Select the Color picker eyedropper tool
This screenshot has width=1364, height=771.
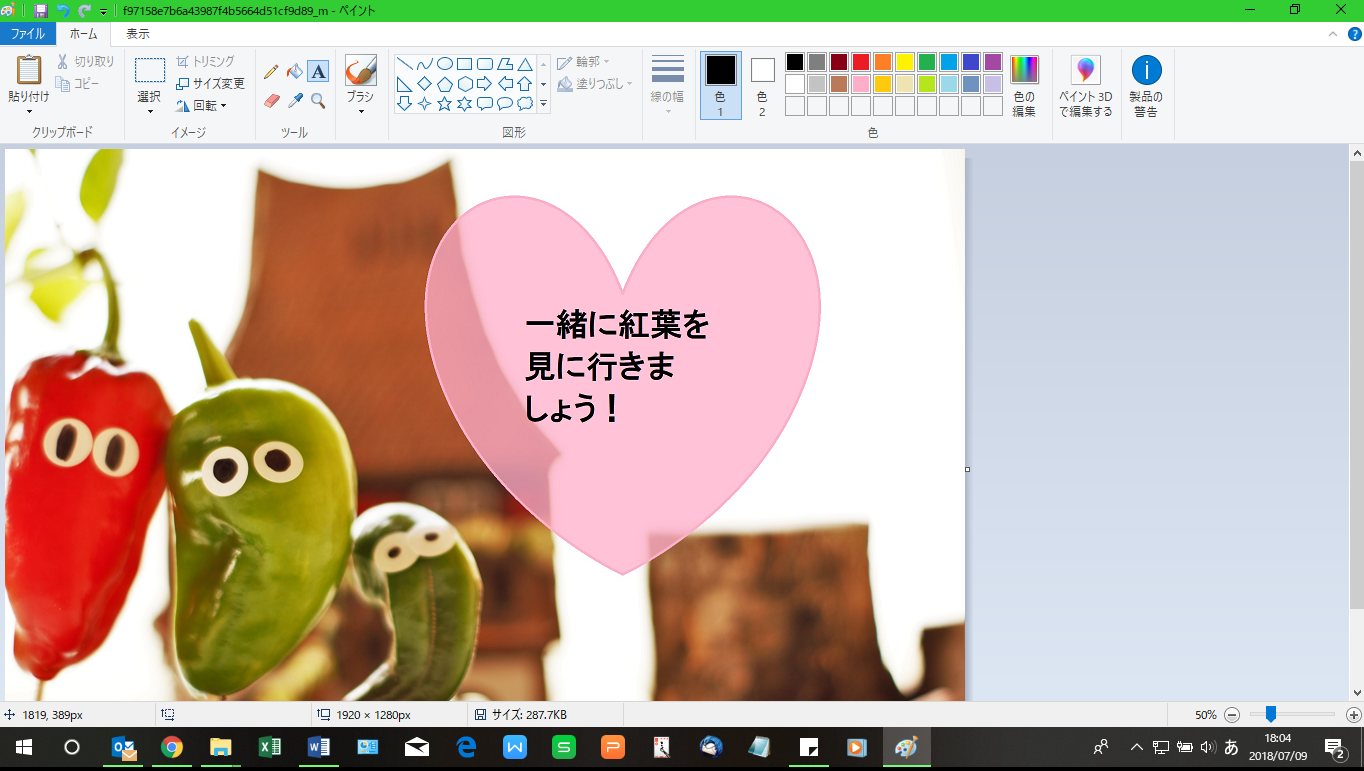coord(295,100)
